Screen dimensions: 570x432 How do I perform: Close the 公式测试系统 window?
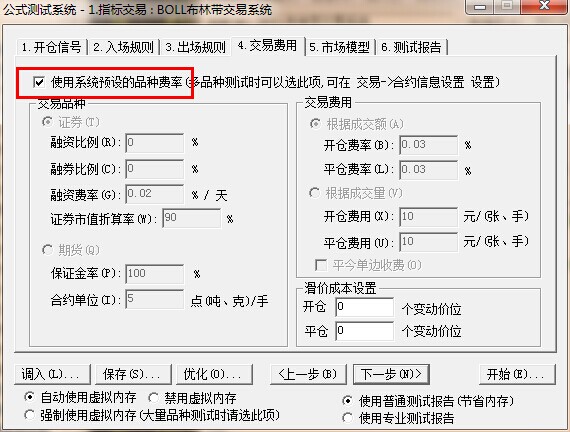[544, 6]
